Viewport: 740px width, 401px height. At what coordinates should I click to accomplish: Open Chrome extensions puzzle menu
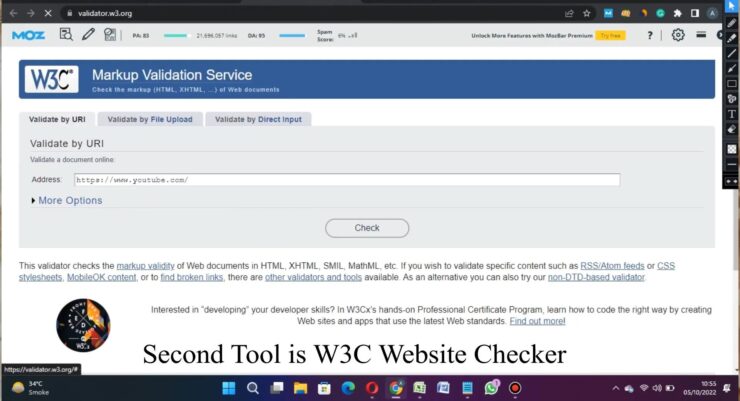click(678, 13)
